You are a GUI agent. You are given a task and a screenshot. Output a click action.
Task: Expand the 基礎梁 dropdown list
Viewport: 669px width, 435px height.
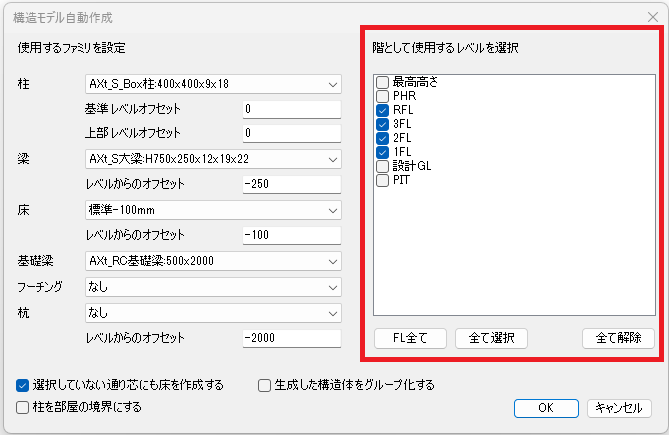coord(213,261)
